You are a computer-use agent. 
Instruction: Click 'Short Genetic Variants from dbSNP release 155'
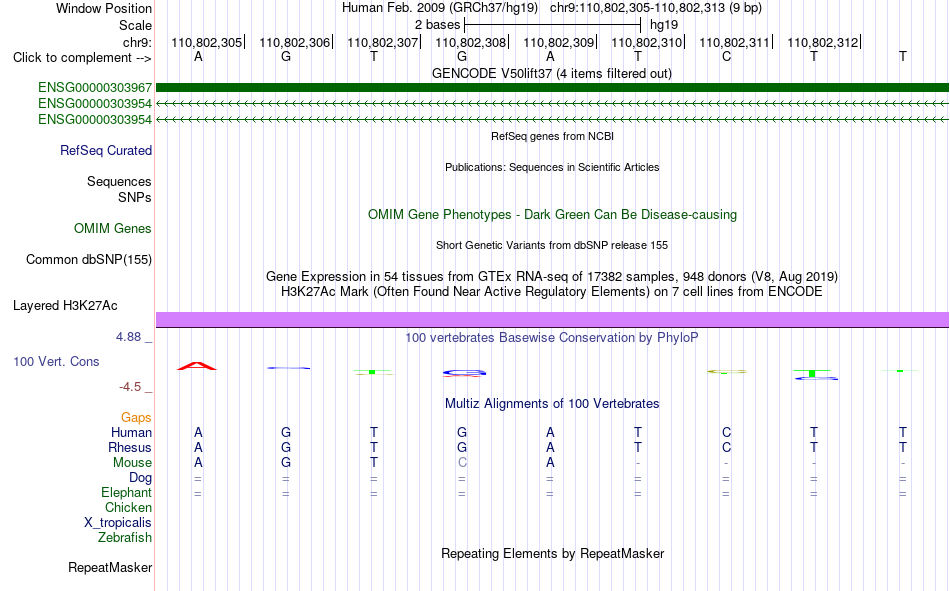click(x=552, y=245)
